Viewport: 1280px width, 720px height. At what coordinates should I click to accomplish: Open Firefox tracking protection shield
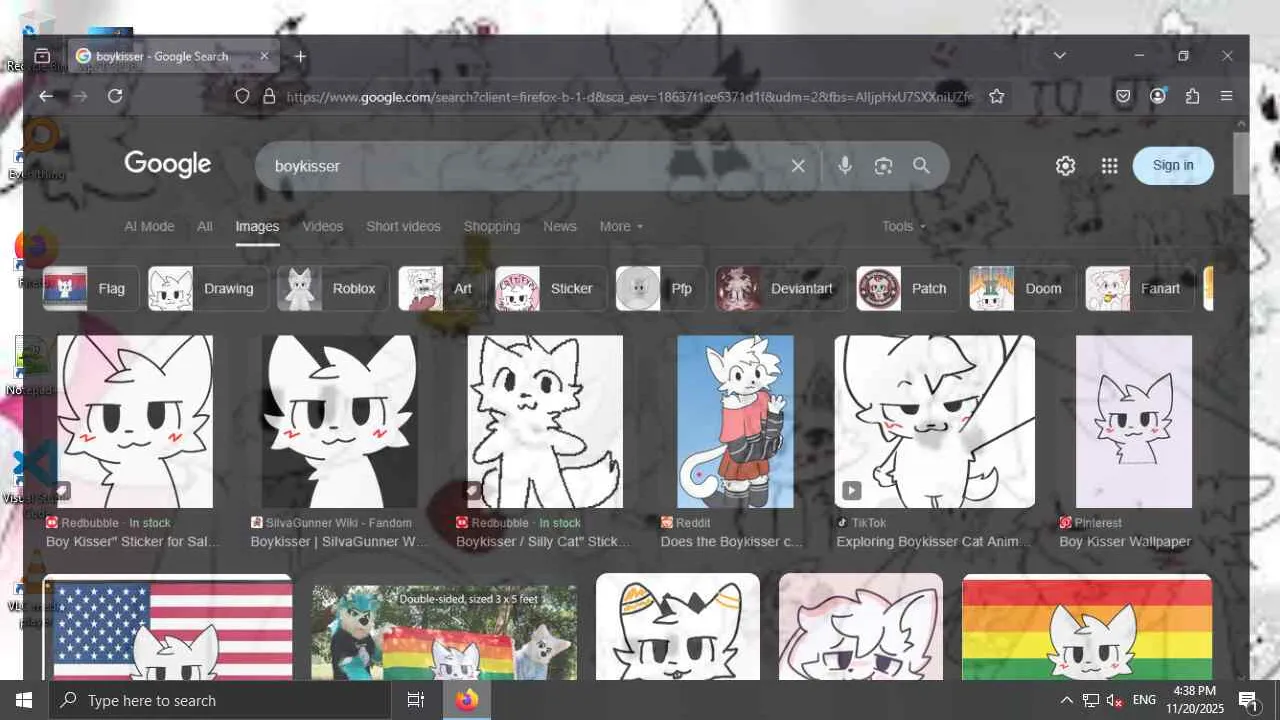242,96
